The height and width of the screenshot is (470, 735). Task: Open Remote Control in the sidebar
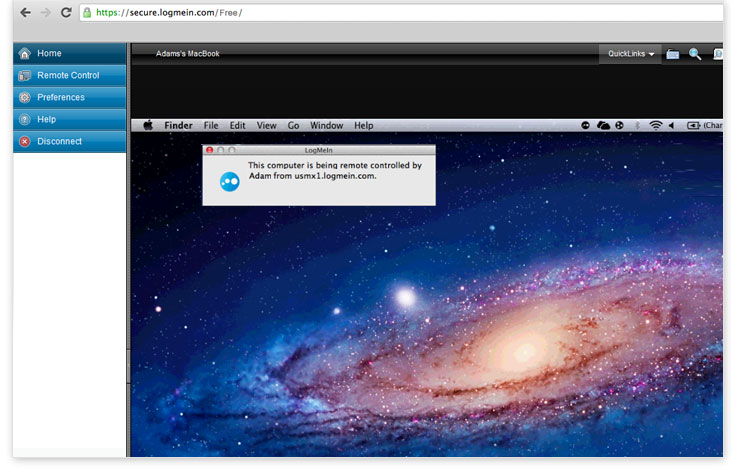(70, 75)
